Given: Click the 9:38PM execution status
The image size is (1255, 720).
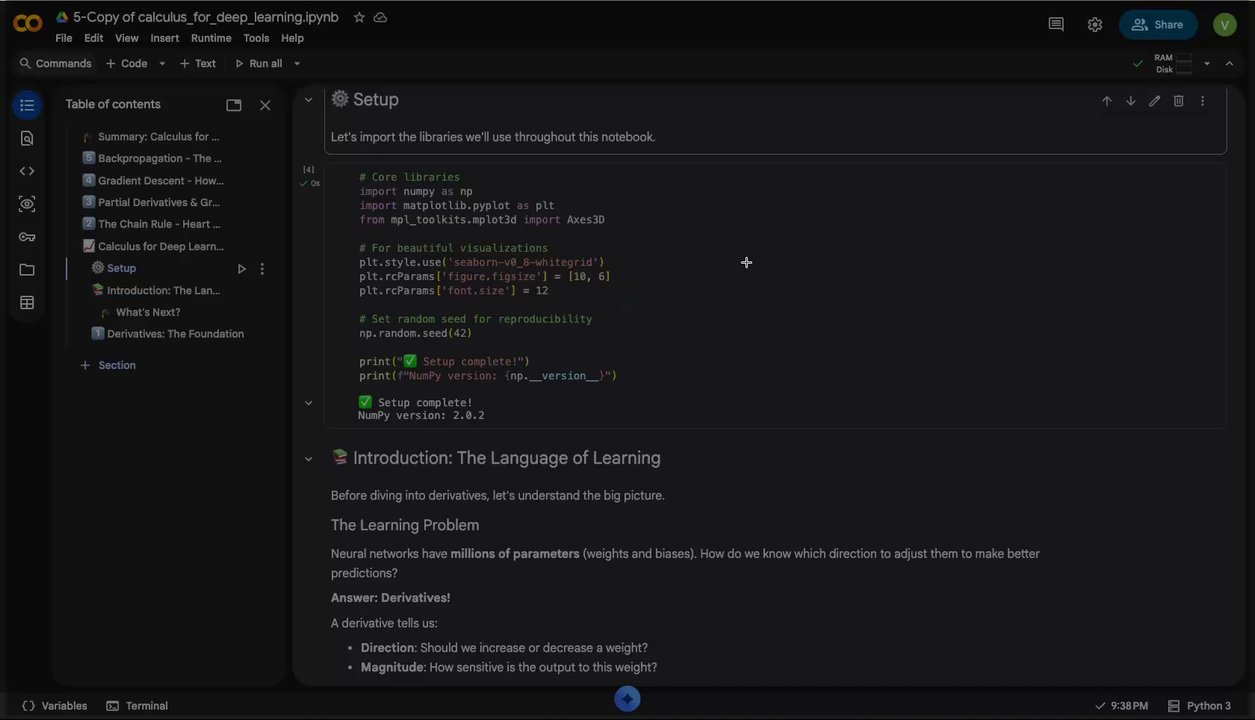Looking at the screenshot, I should (x=1121, y=706).
